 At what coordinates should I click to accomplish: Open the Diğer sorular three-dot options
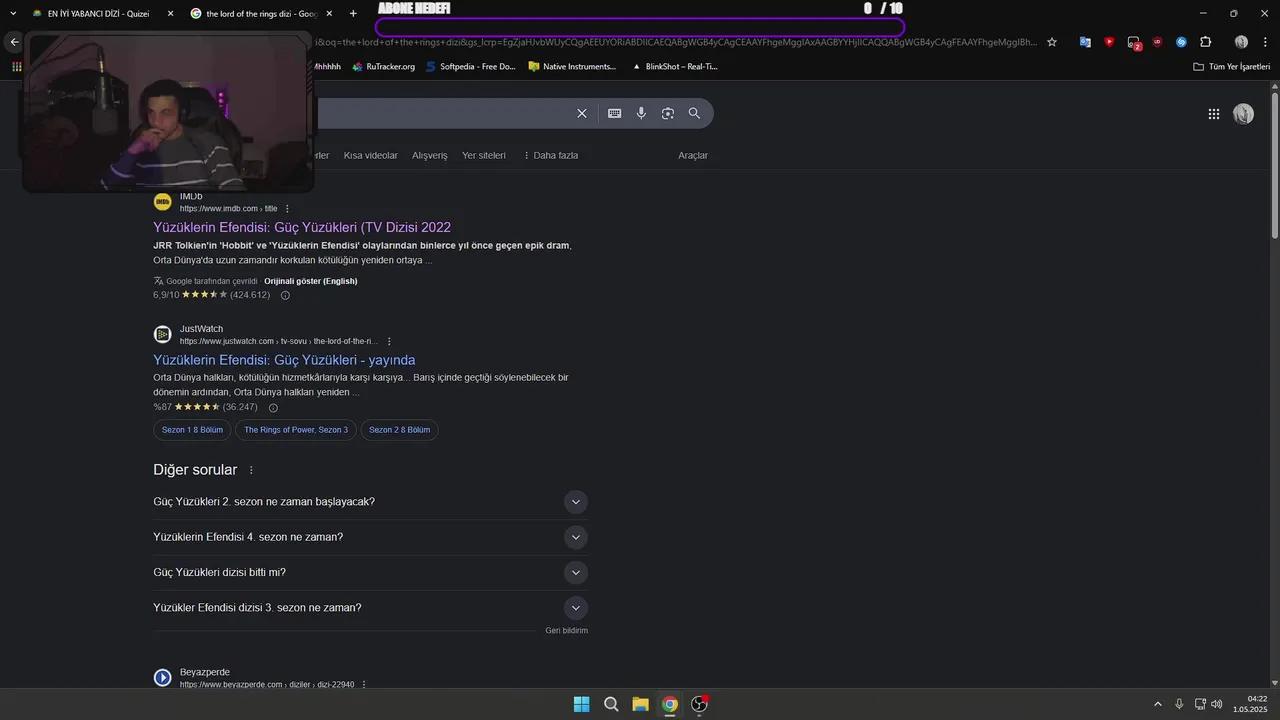tap(251, 470)
